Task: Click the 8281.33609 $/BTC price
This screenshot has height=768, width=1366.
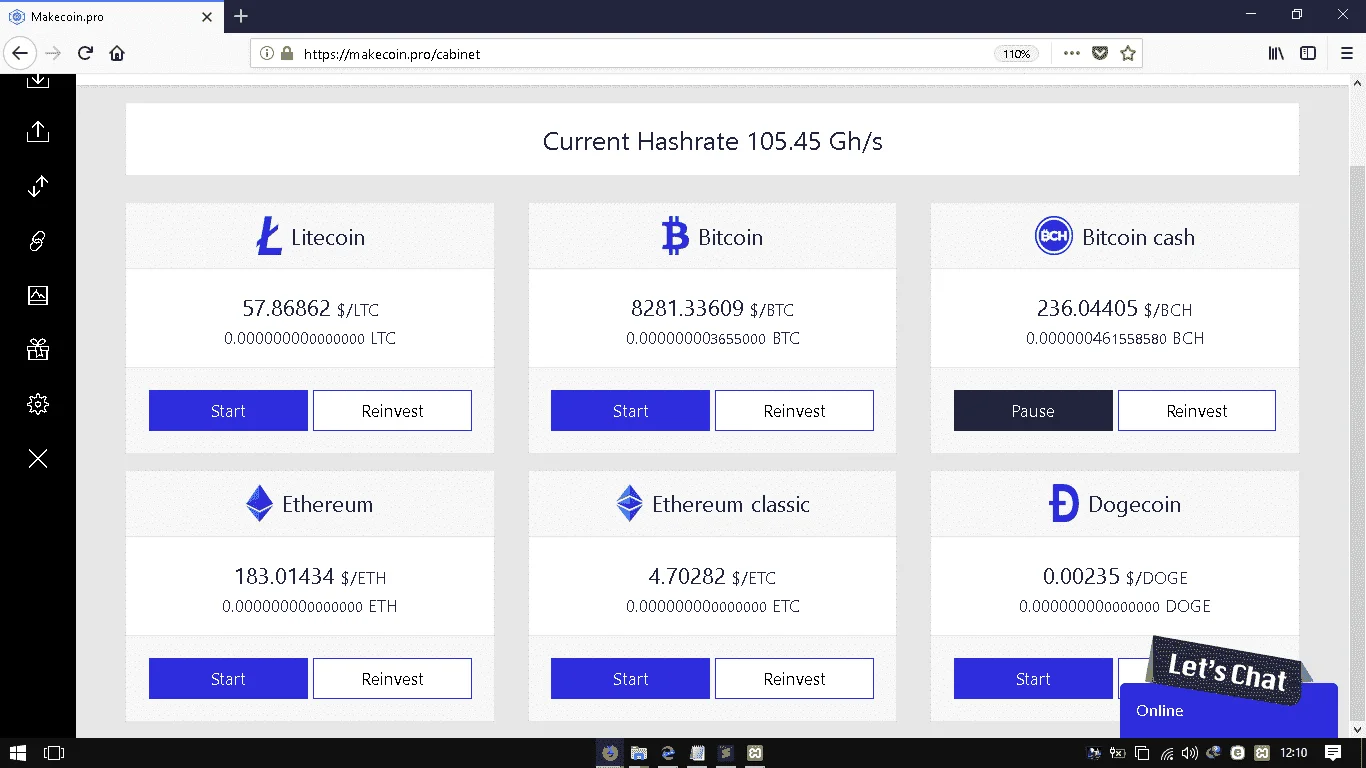Action: point(712,309)
